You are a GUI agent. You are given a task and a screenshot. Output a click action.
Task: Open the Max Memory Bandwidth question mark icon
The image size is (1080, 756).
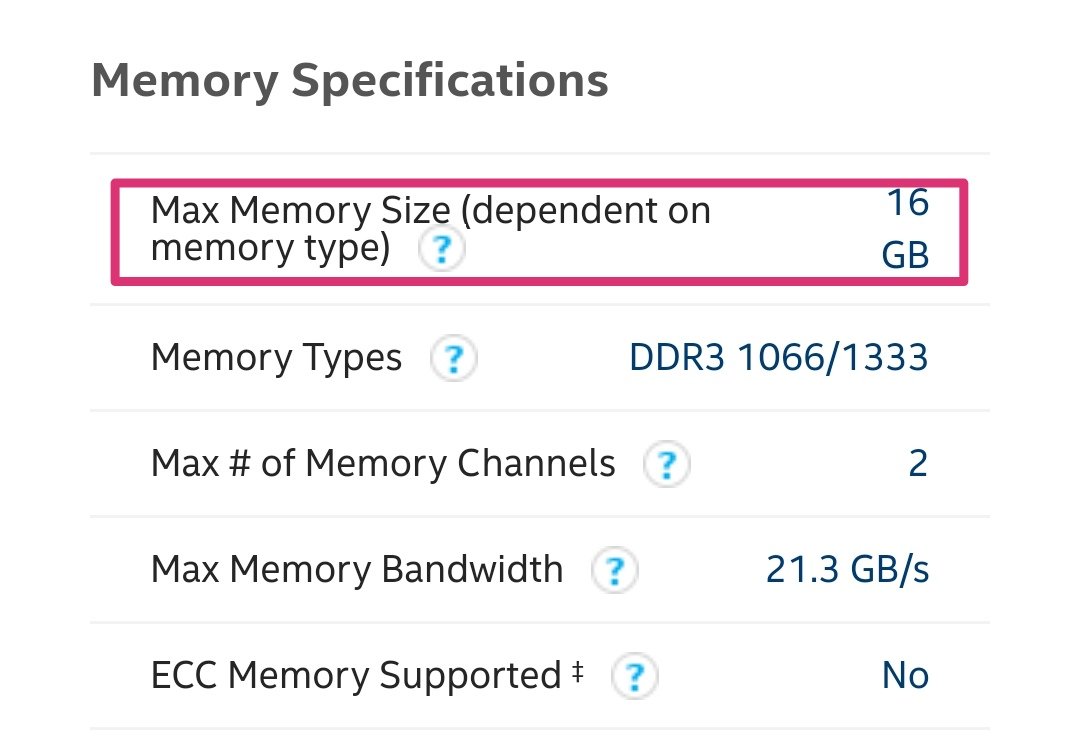point(615,570)
